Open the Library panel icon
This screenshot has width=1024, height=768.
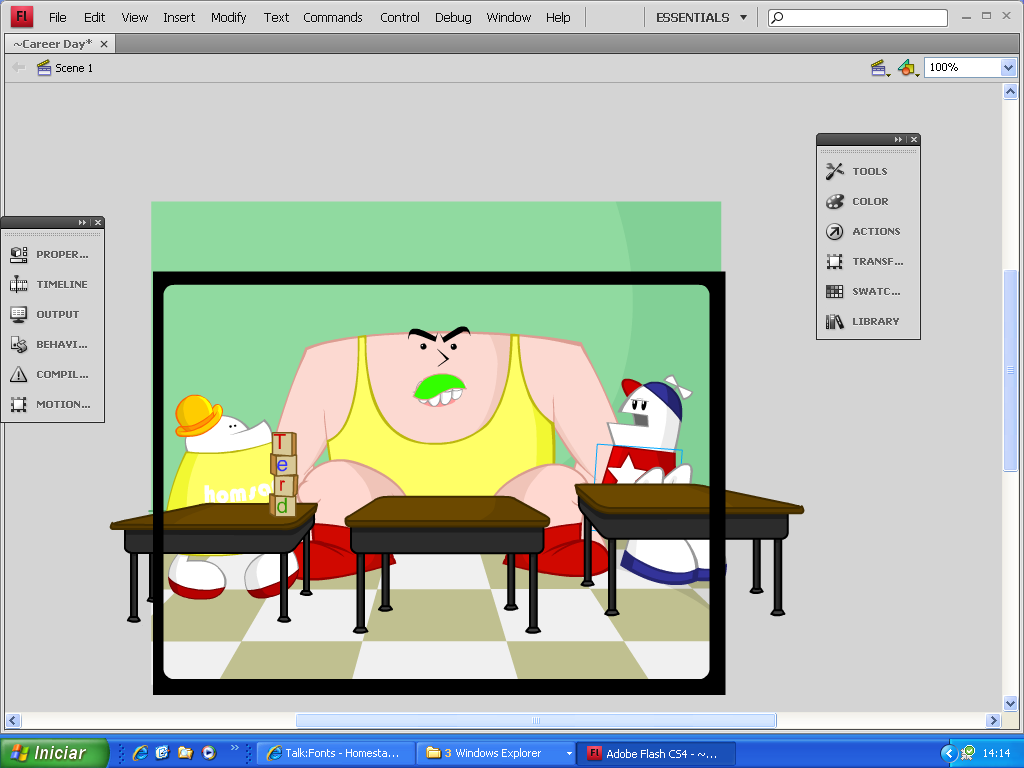pyautogui.click(x=835, y=321)
